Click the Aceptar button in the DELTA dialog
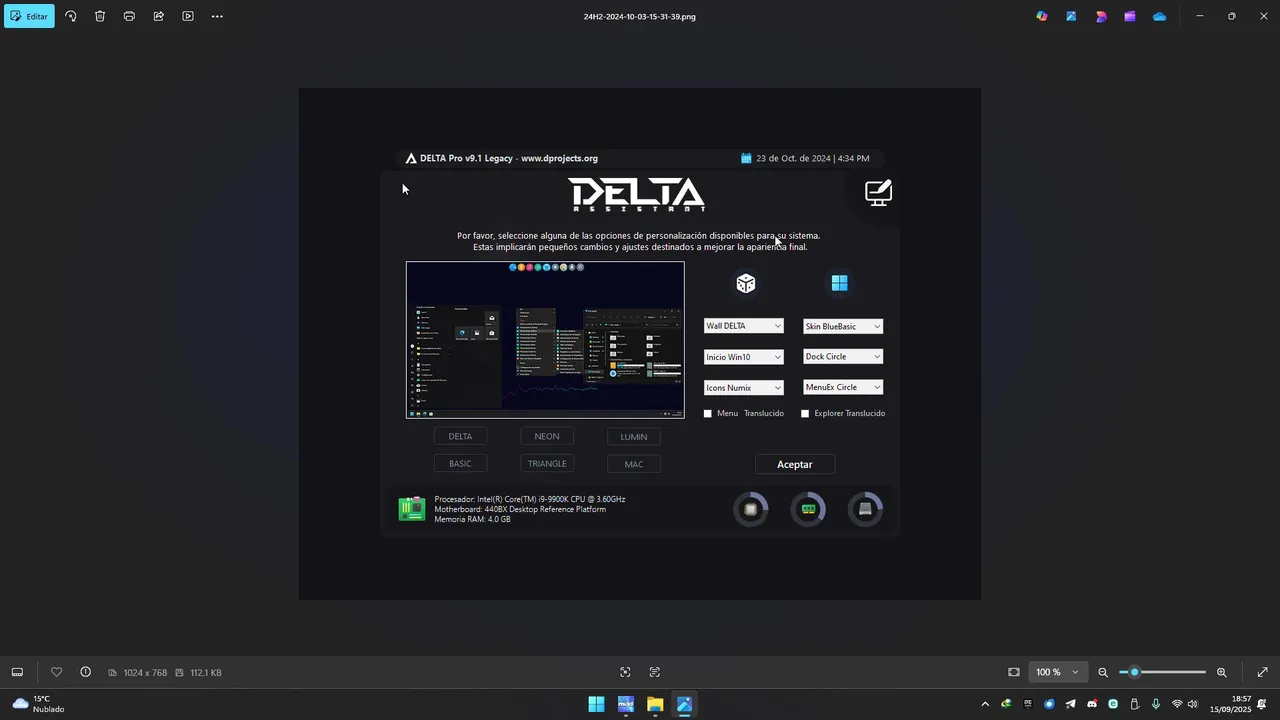1280x720 pixels. click(x=795, y=464)
